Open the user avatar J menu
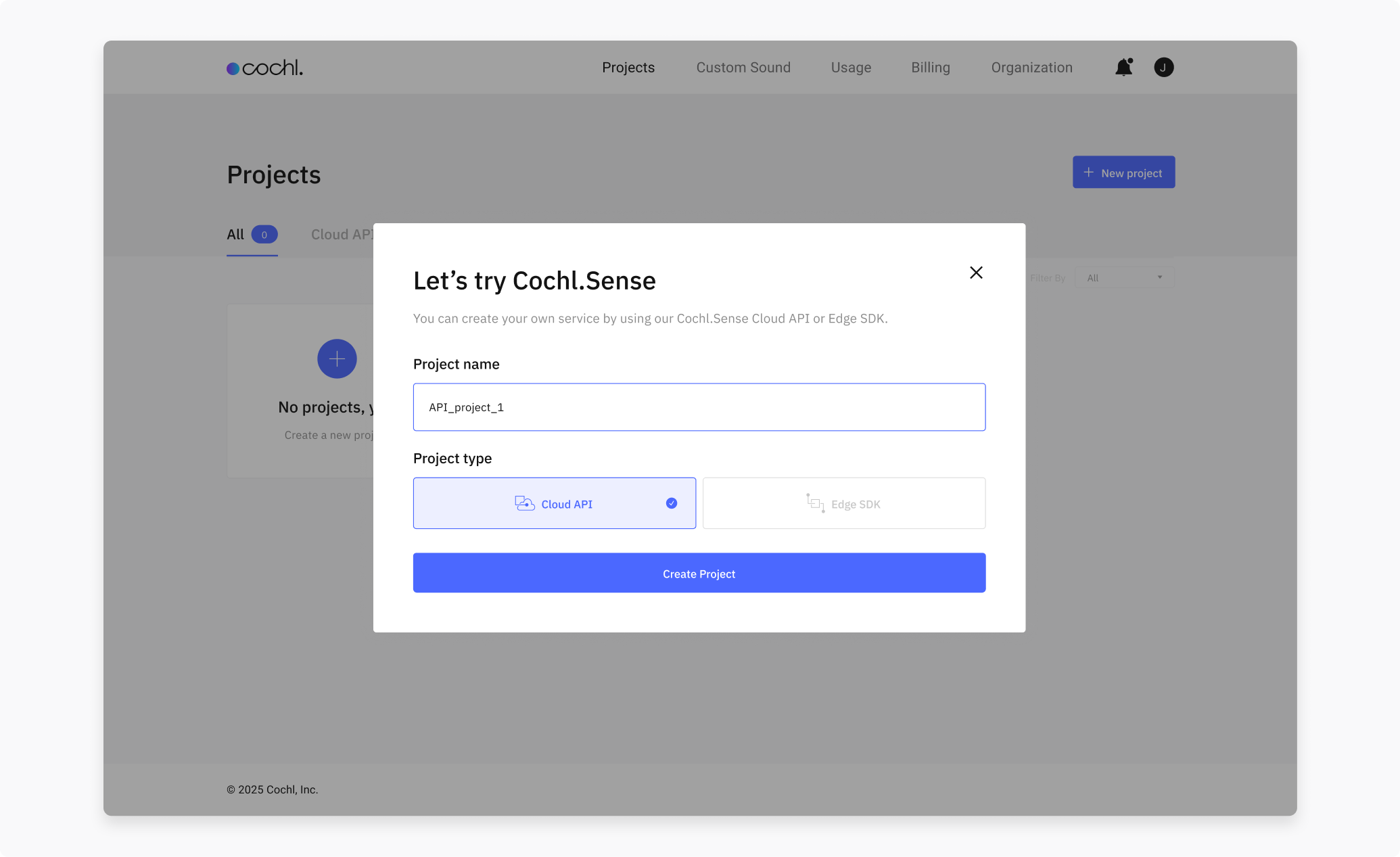The width and height of the screenshot is (1400, 857). pyautogui.click(x=1163, y=67)
